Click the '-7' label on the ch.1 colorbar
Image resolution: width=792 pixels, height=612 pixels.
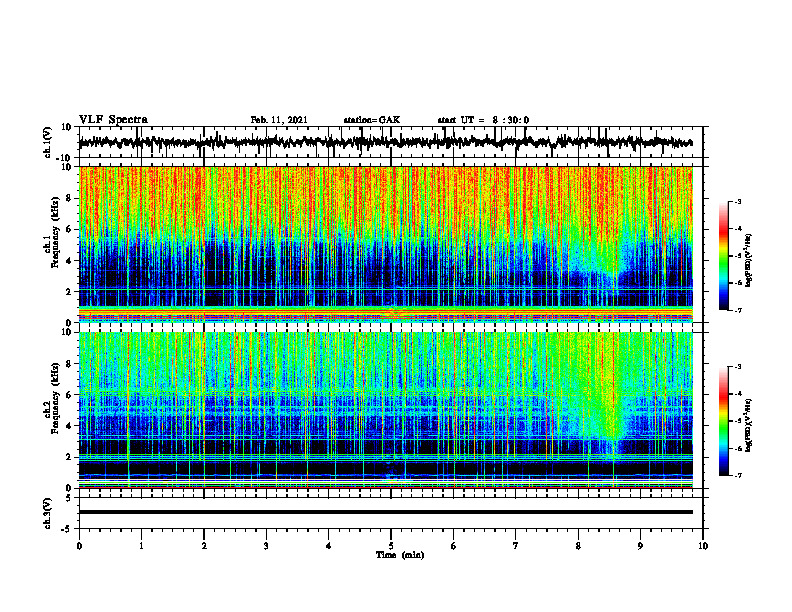pos(737,310)
